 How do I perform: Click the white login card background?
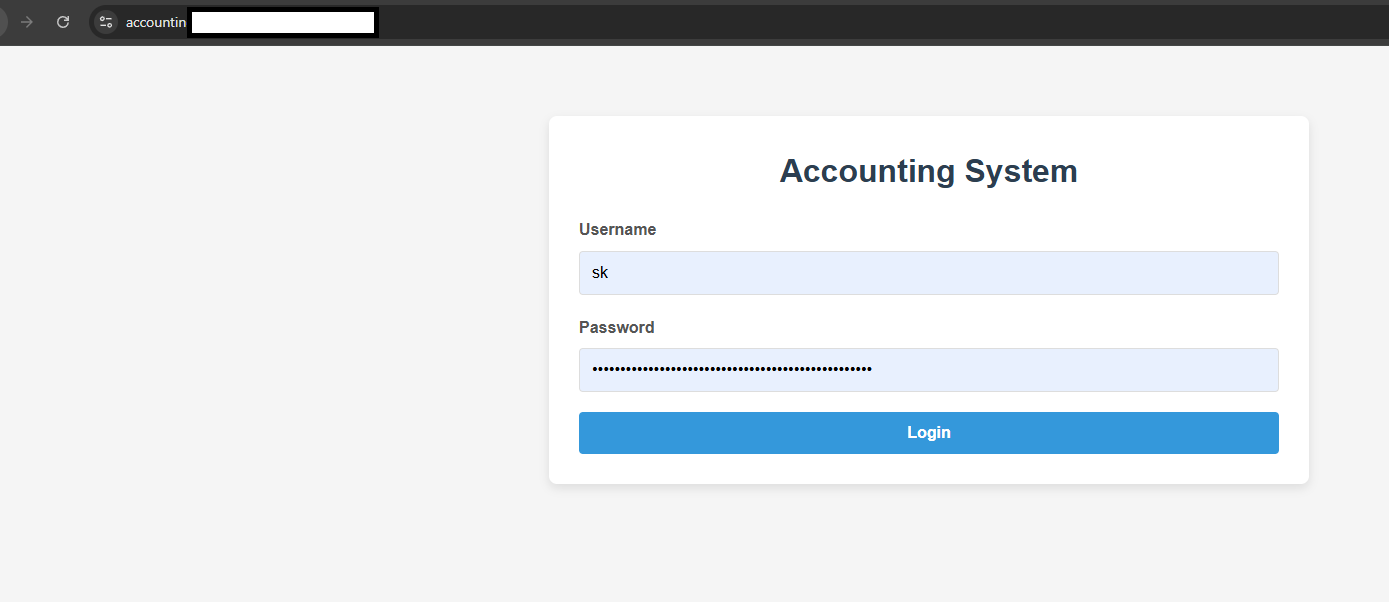[928, 470]
